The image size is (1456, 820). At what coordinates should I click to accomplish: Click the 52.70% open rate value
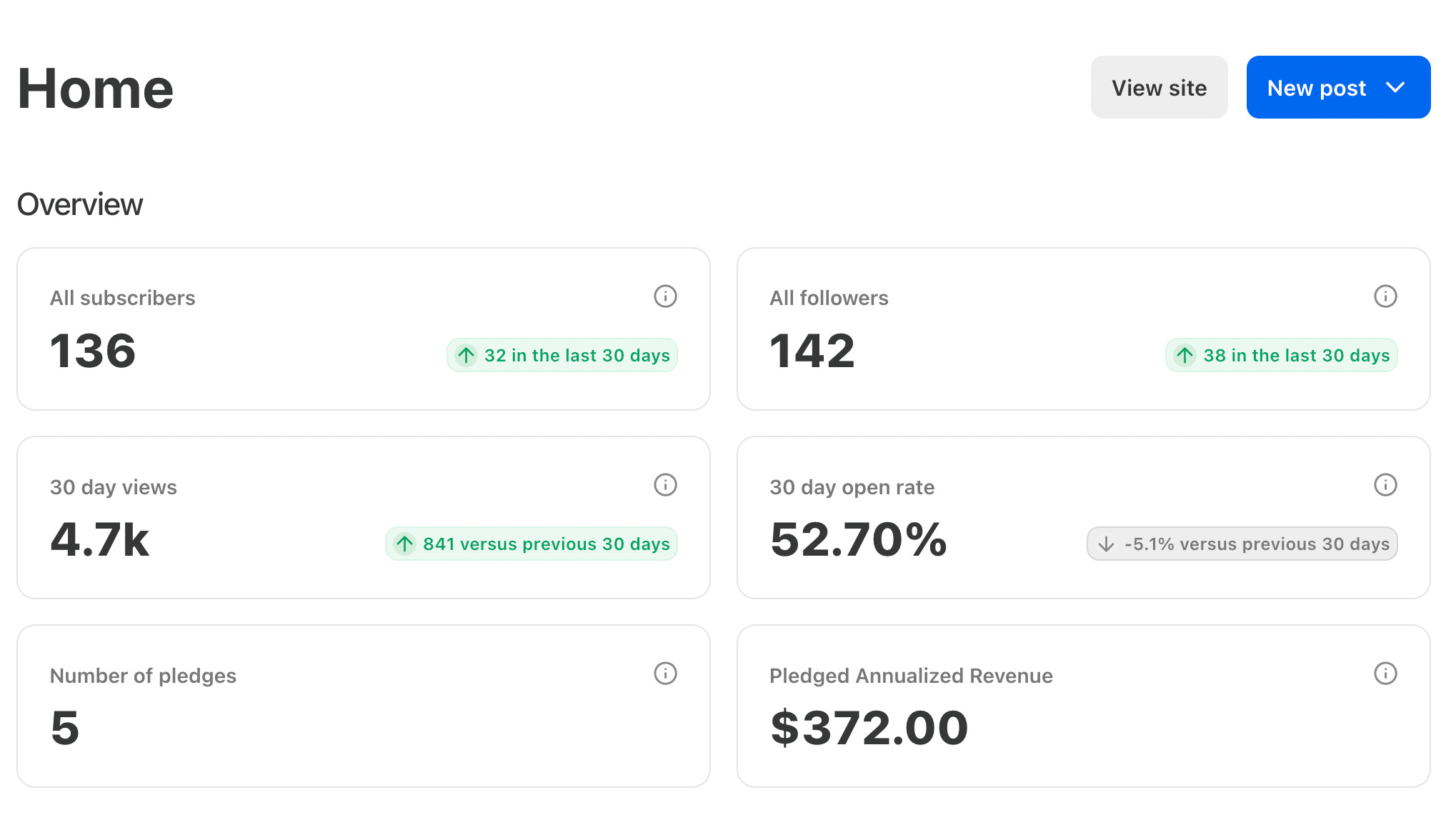click(x=858, y=540)
